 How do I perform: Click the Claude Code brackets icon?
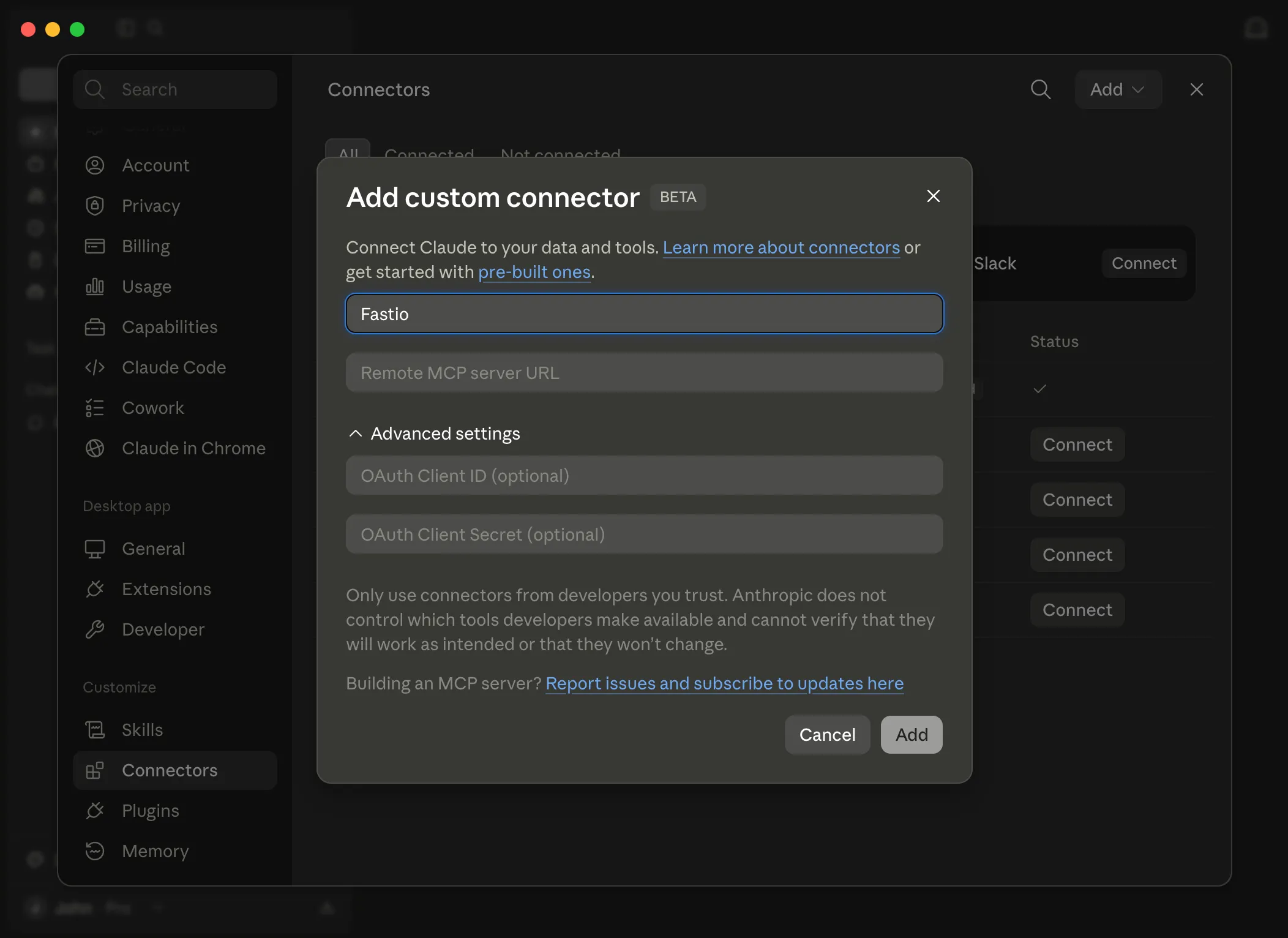click(x=95, y=367)
